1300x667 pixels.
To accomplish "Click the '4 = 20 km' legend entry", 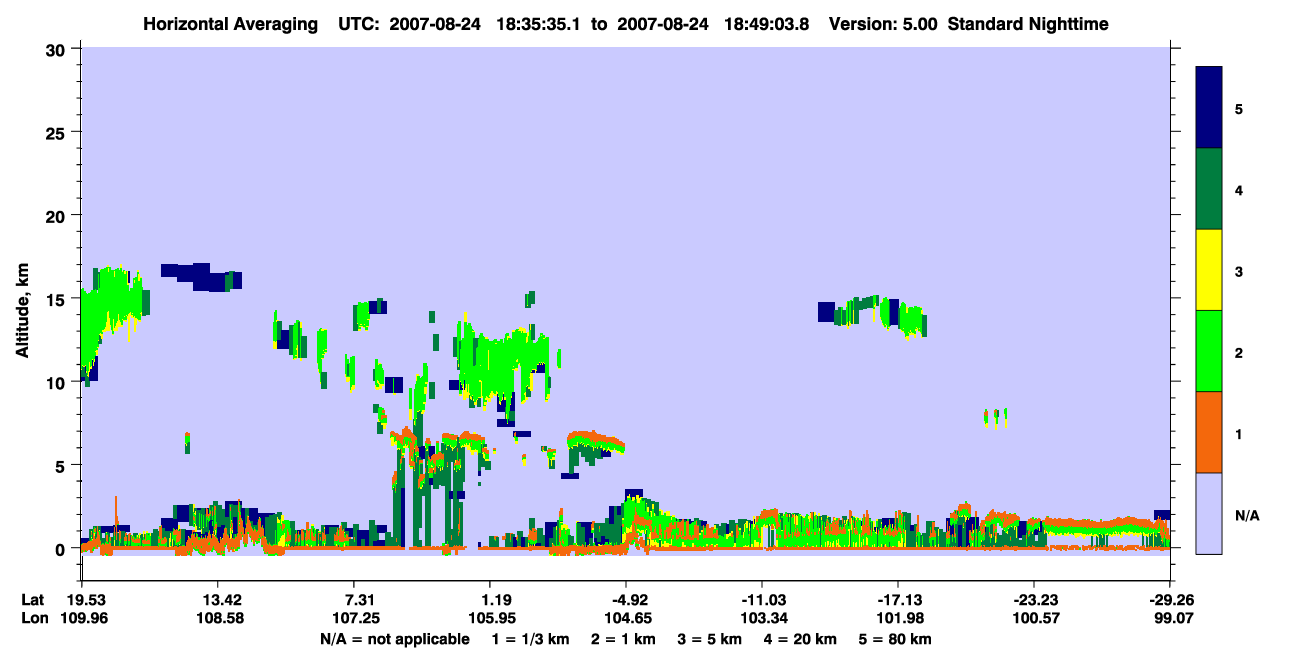I will coord(800,639).
